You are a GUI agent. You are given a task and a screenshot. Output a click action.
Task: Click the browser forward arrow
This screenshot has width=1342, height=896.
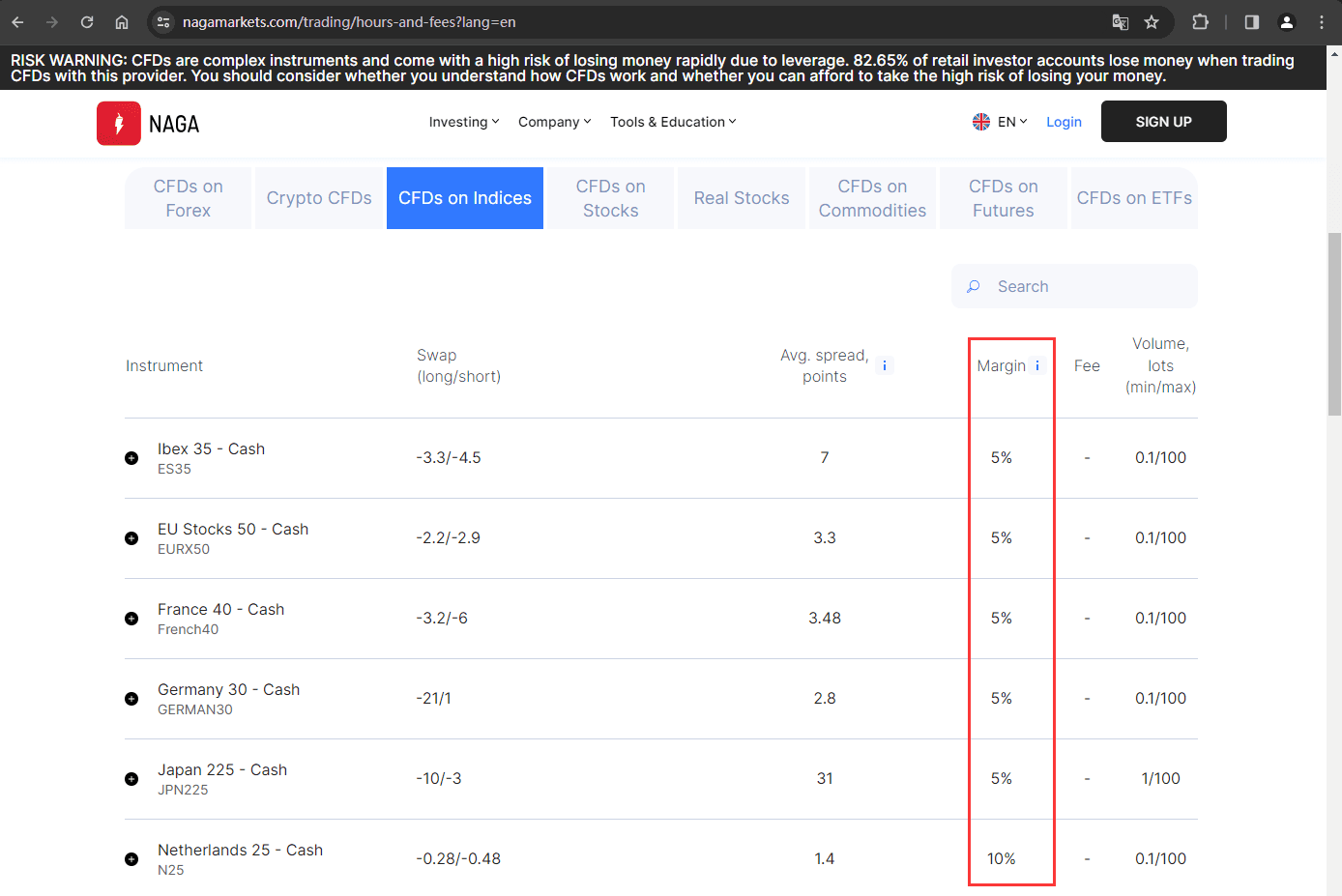tap(52, 21)
